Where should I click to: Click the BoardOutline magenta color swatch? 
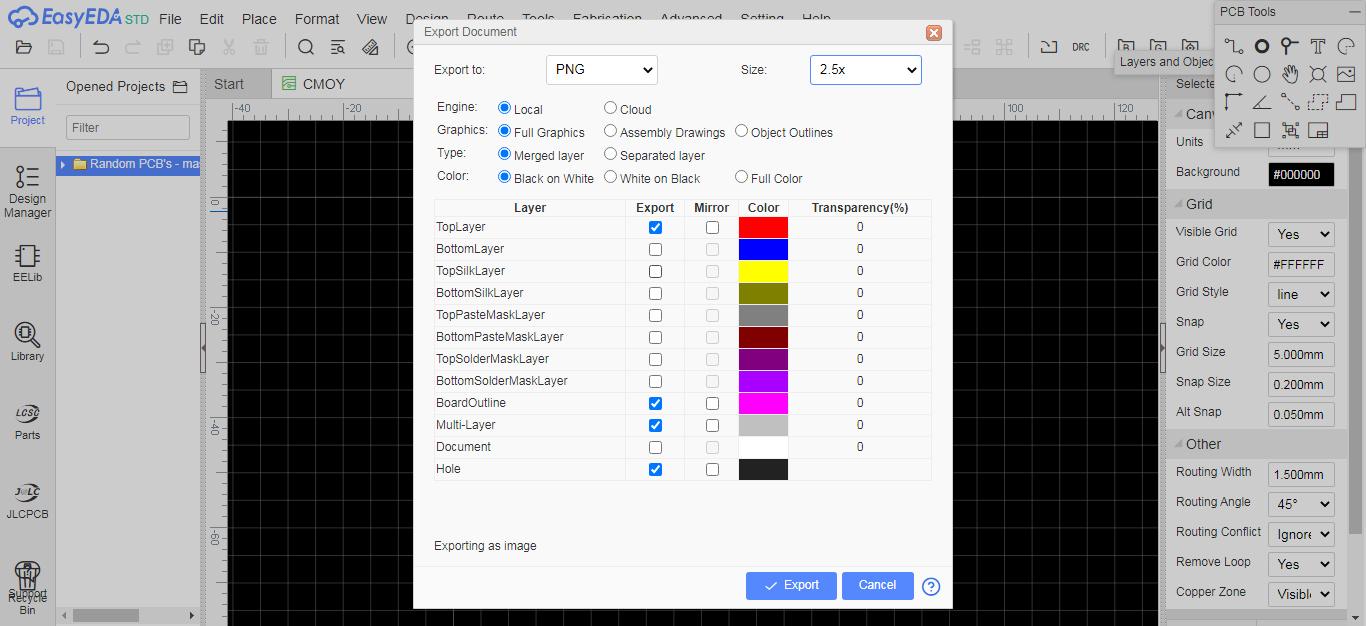pyautogui.click(x=763, y=403)
